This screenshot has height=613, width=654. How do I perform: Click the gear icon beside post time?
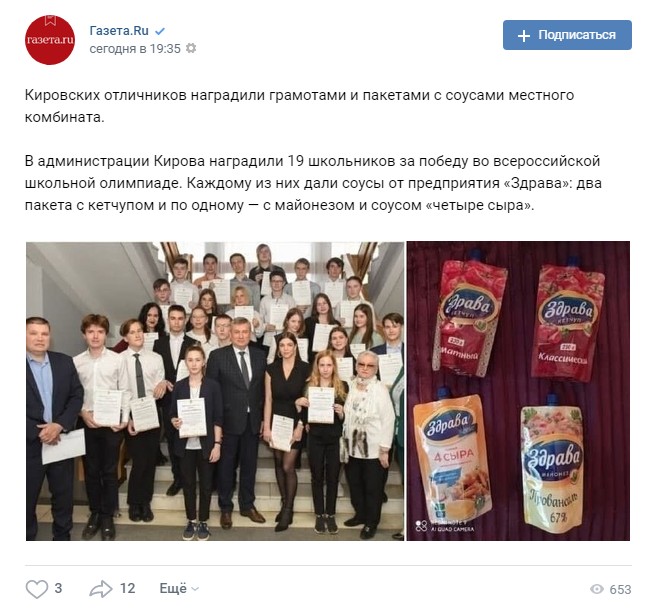(x=191, y=48)
